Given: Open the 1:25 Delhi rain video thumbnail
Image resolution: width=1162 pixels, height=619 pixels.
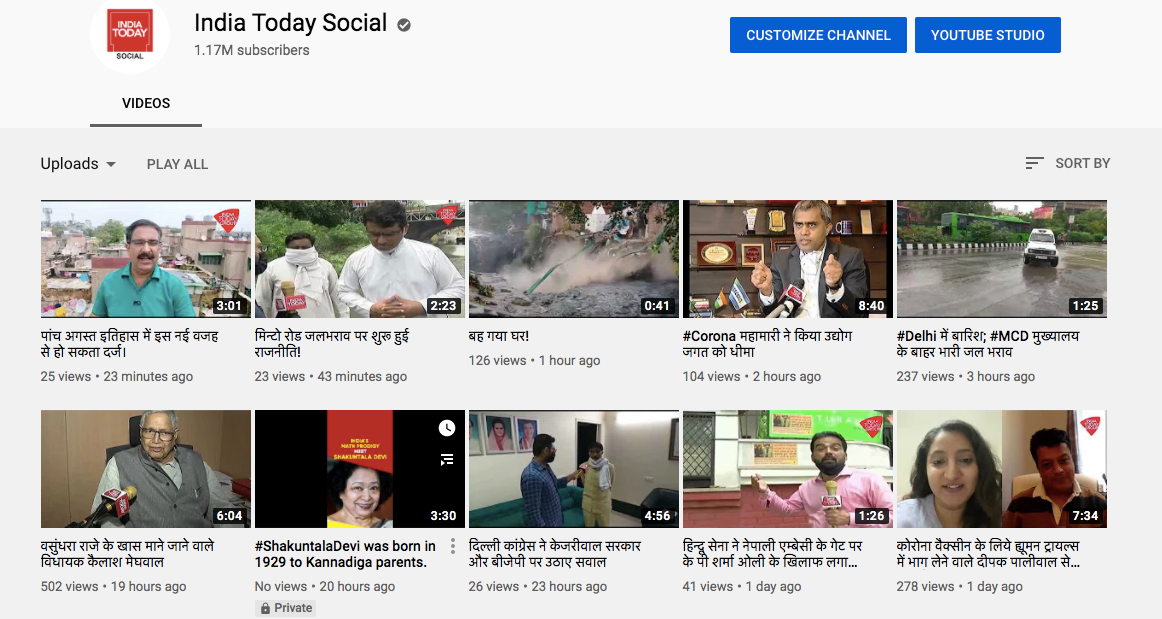Looking at the screenshot, I should point(1001,259).
